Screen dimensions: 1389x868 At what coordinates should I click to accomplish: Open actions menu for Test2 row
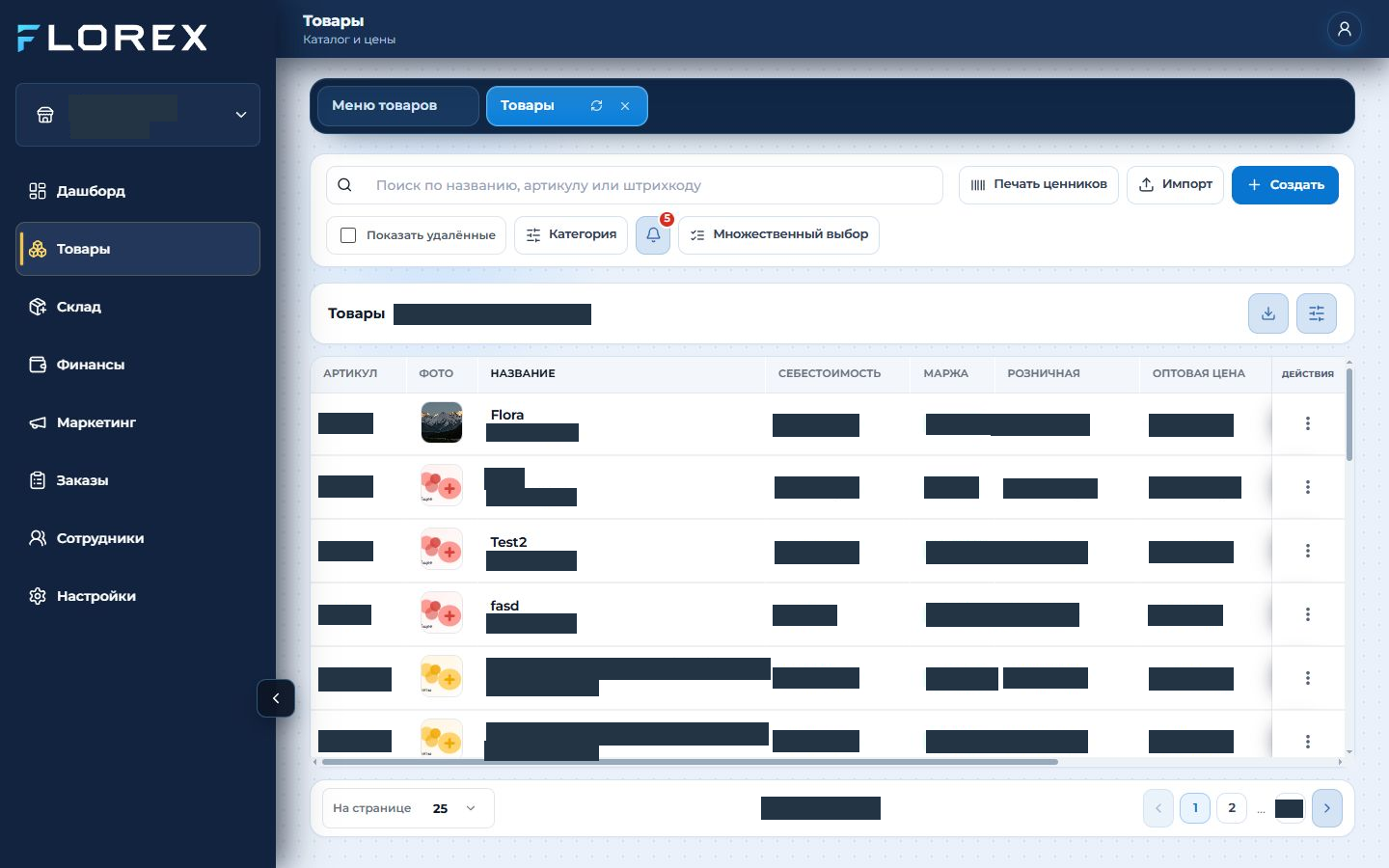click(1308, 551)
